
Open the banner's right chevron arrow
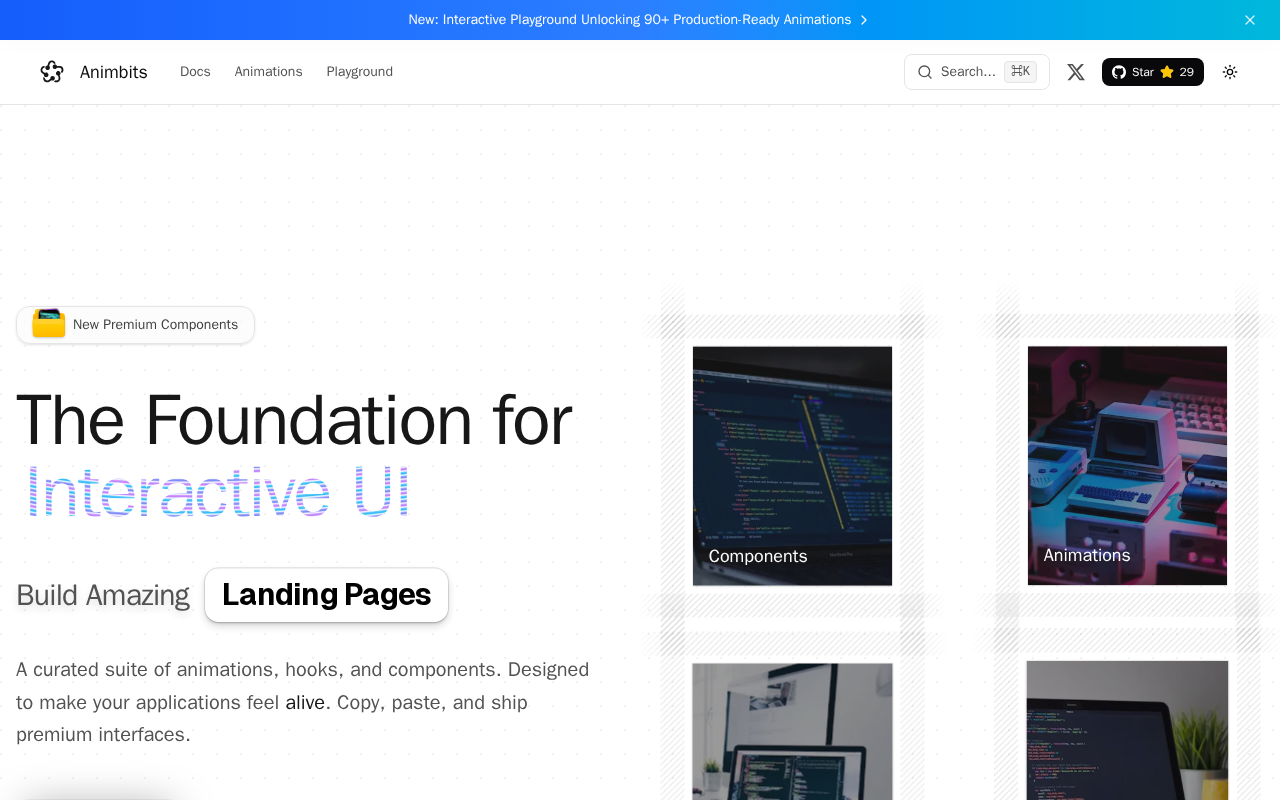864,20
